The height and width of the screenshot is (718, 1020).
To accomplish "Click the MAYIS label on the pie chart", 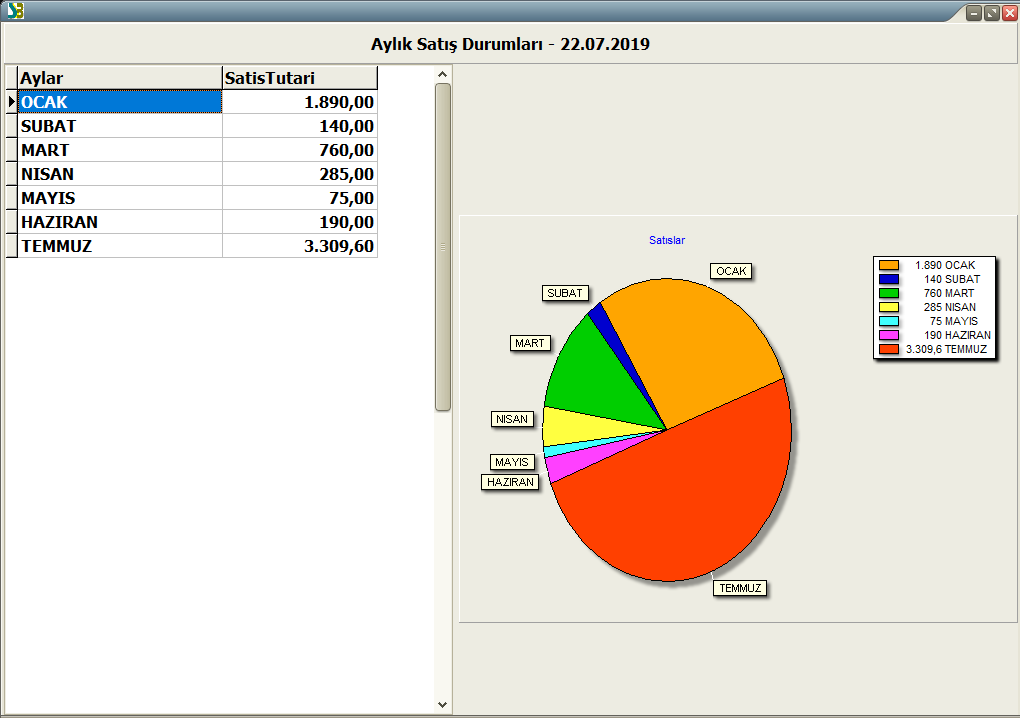I will (512, 462).
